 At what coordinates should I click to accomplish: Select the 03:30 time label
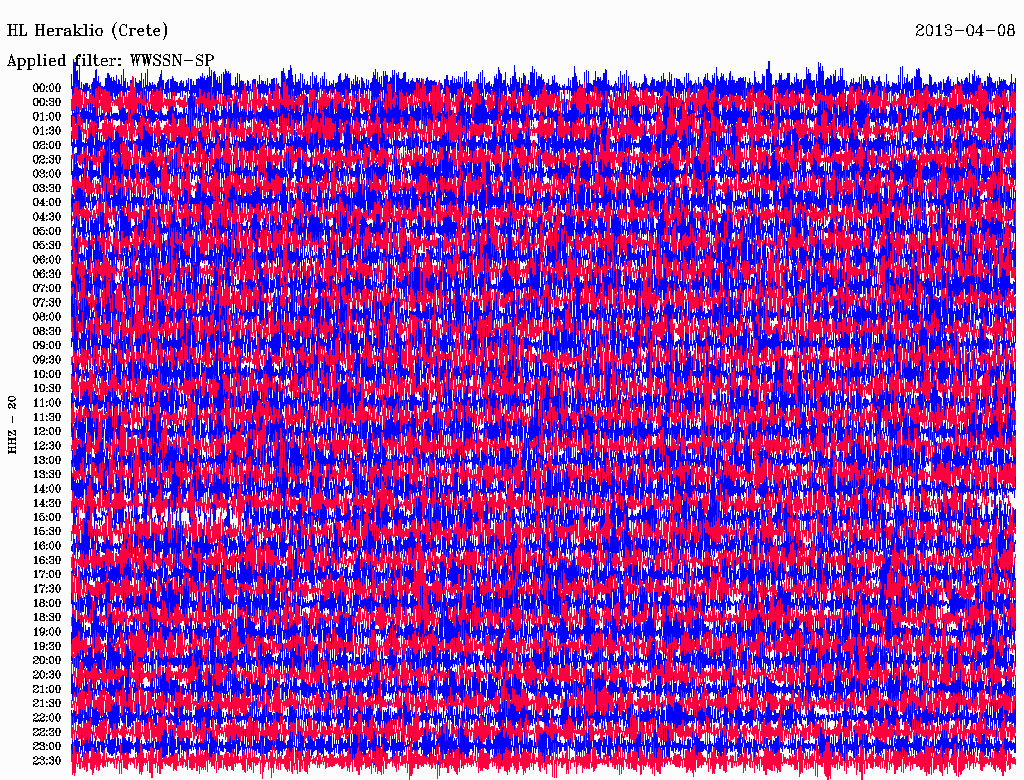tap(46, 188)
